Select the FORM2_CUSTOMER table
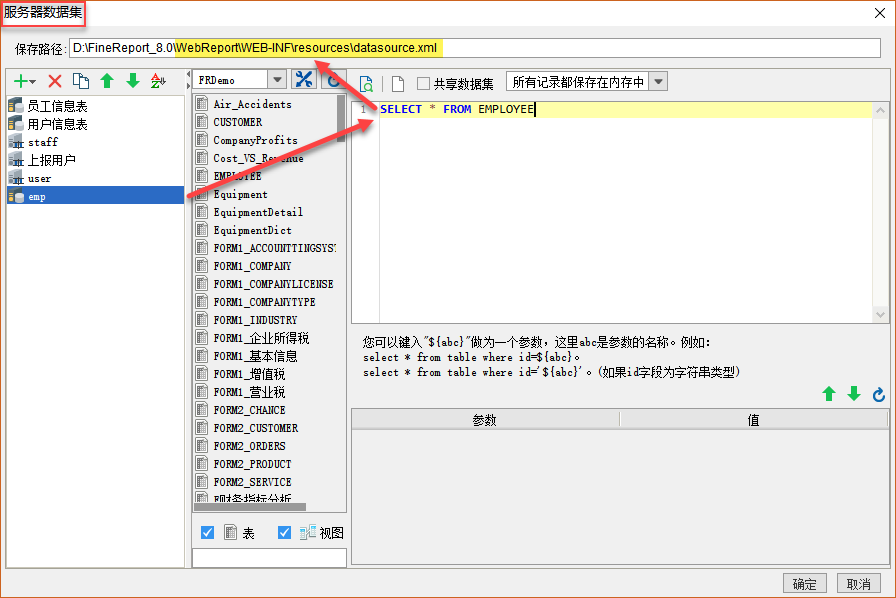The height and width of the screenshot is (598, 896). [255, 428]
